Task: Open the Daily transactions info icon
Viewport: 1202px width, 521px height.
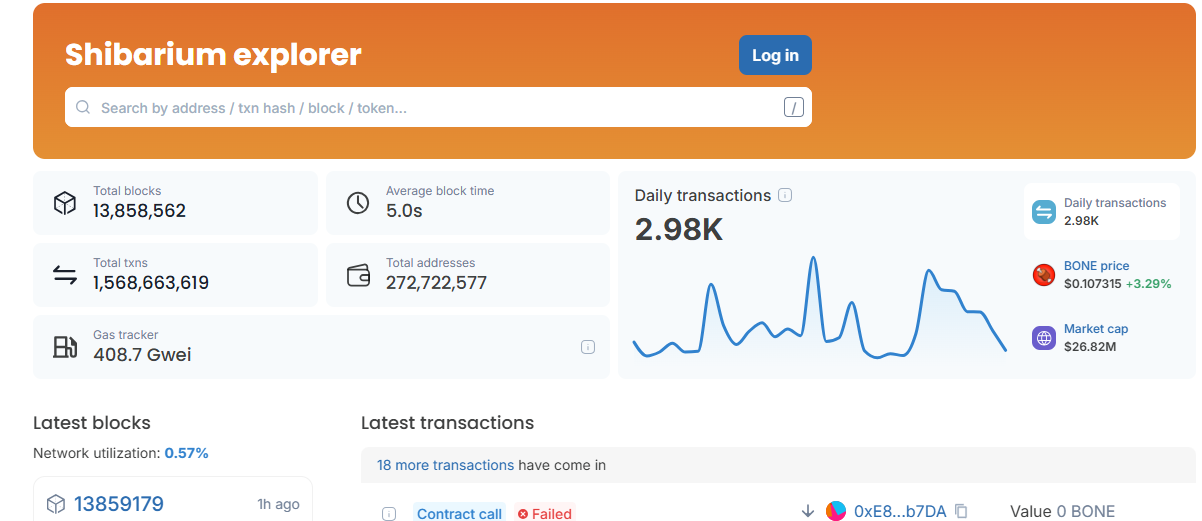Action: pos(785,195)
